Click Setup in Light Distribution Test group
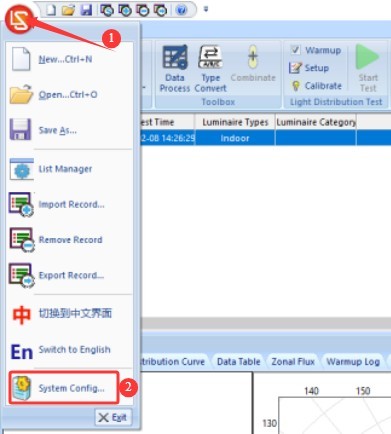The width and height of the screenshot is (391, 434). point(309,68)
